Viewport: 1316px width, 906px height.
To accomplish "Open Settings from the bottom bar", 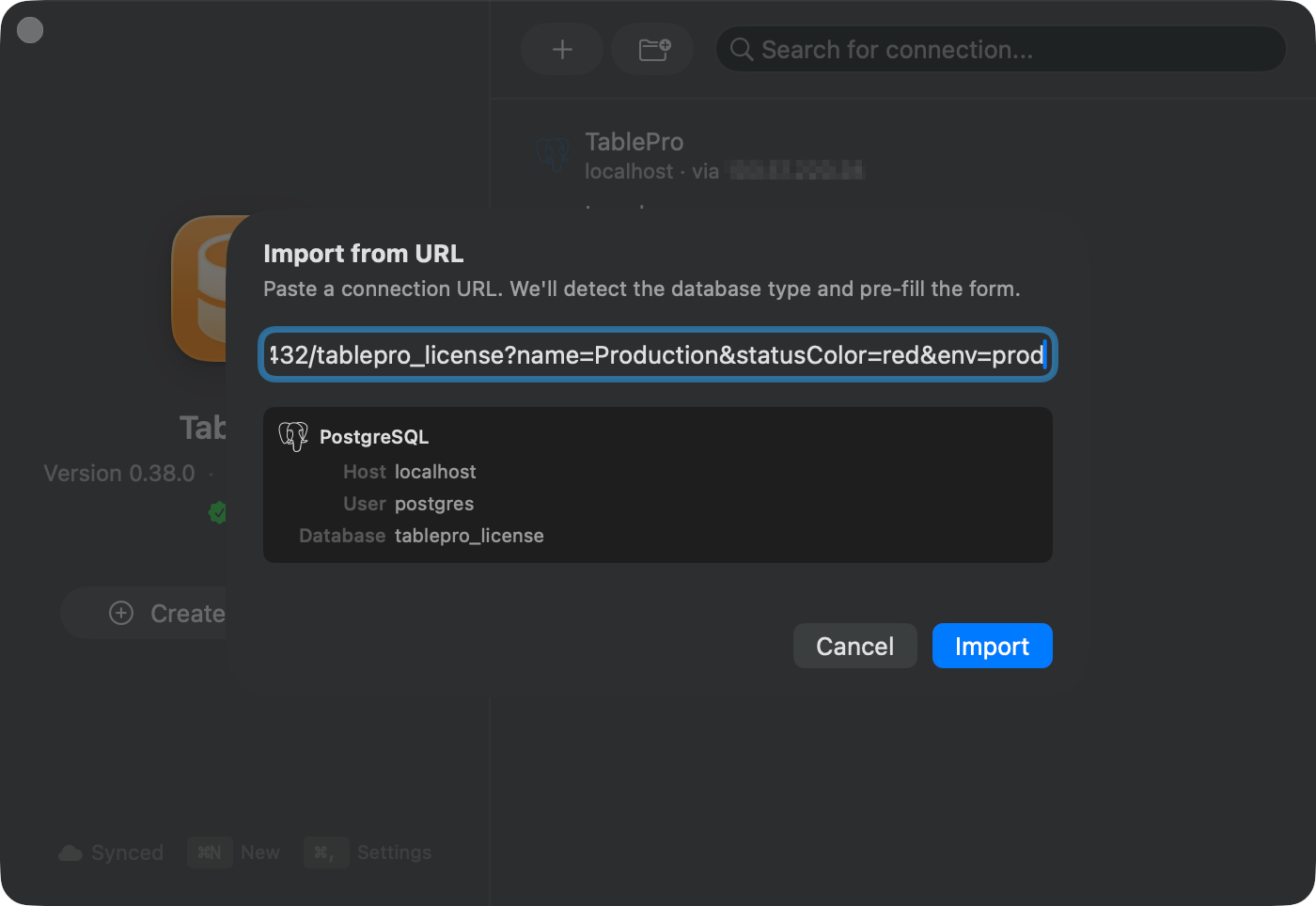I will pyautogui.click(x=394, y=852).
